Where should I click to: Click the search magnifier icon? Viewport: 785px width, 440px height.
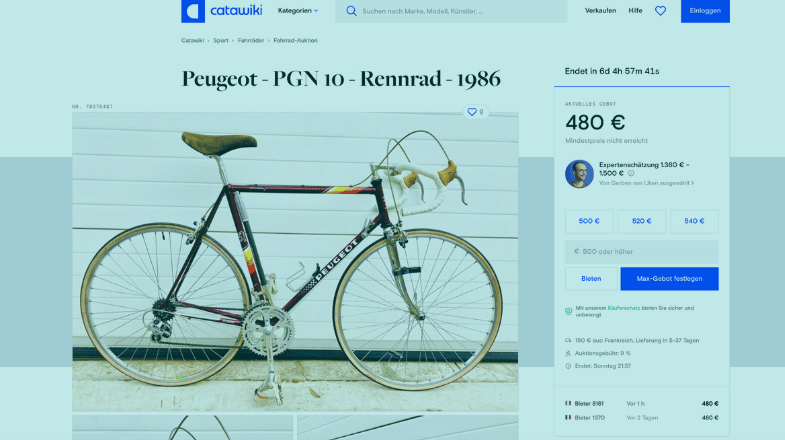tap(351, 11)
